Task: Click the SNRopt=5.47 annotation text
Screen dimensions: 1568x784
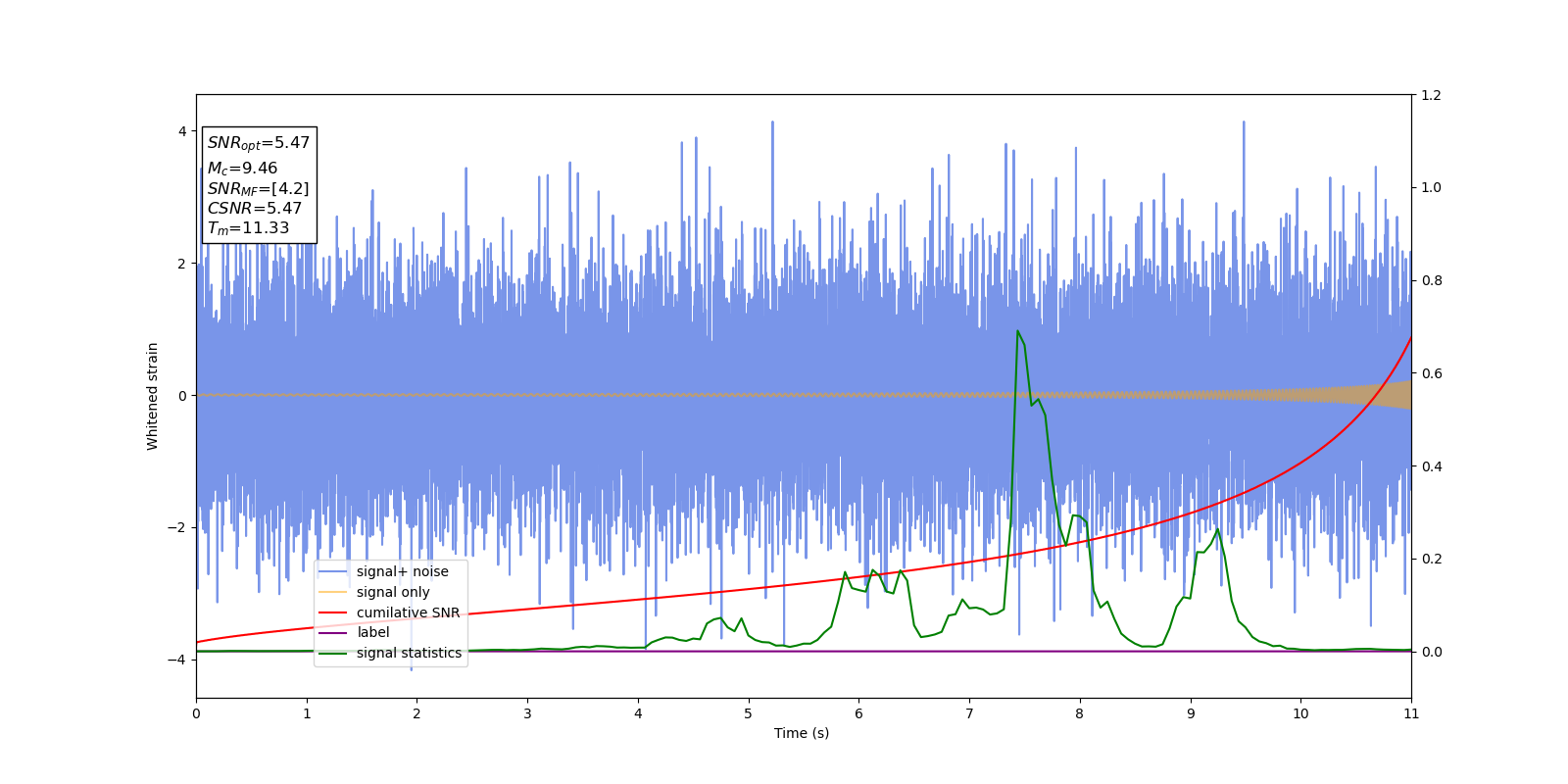Action: (259, 143)
